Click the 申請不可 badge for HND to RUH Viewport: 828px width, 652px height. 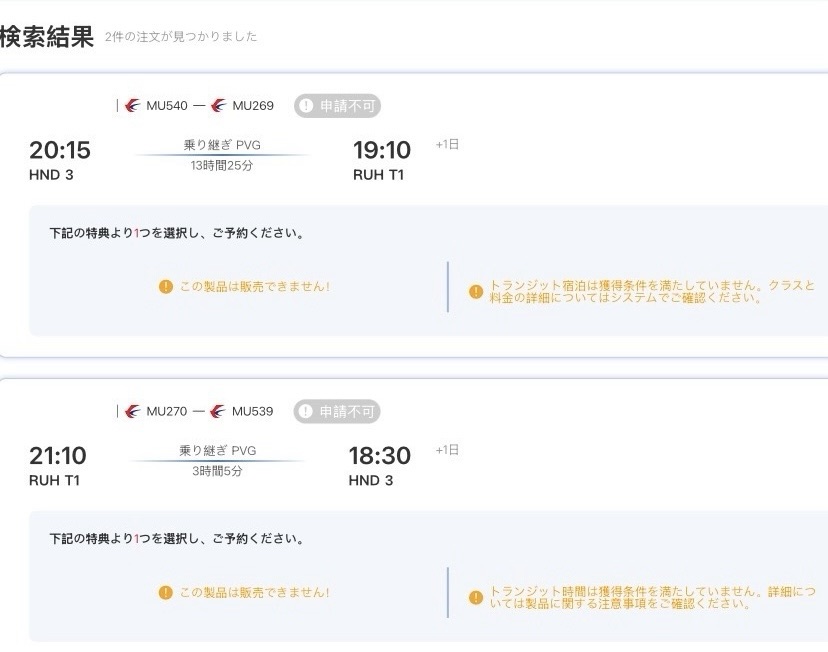click(x=337, y=106)
